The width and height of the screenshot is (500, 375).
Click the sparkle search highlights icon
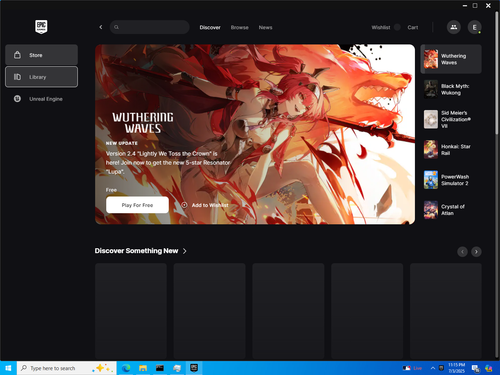[x=102, y=368]
